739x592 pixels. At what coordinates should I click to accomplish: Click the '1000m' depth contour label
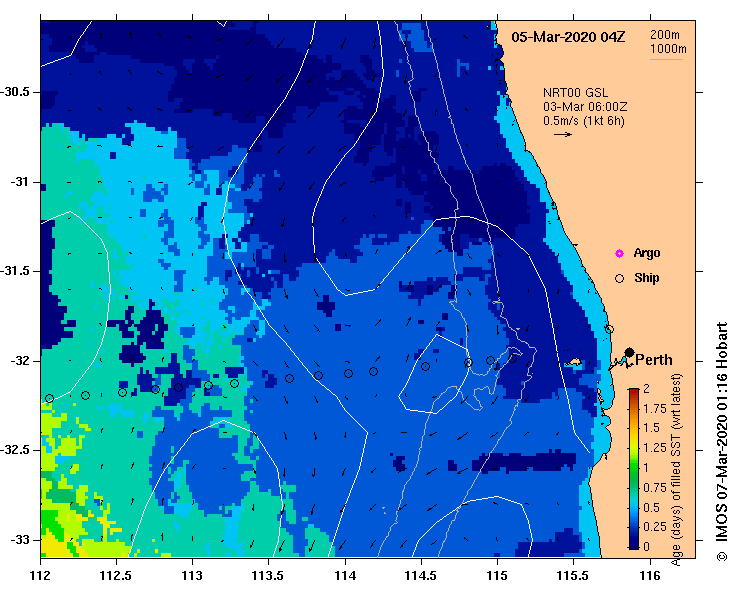(668, 49)
